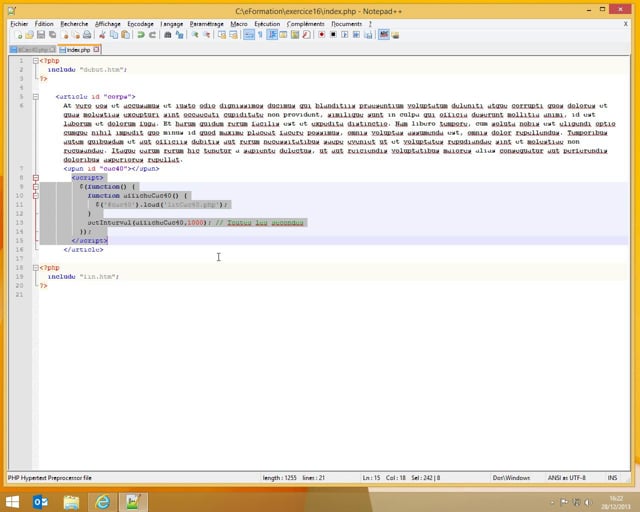
Task: Toggle show all characters (pilcrow) button
Action: click(x=260, y=35)
